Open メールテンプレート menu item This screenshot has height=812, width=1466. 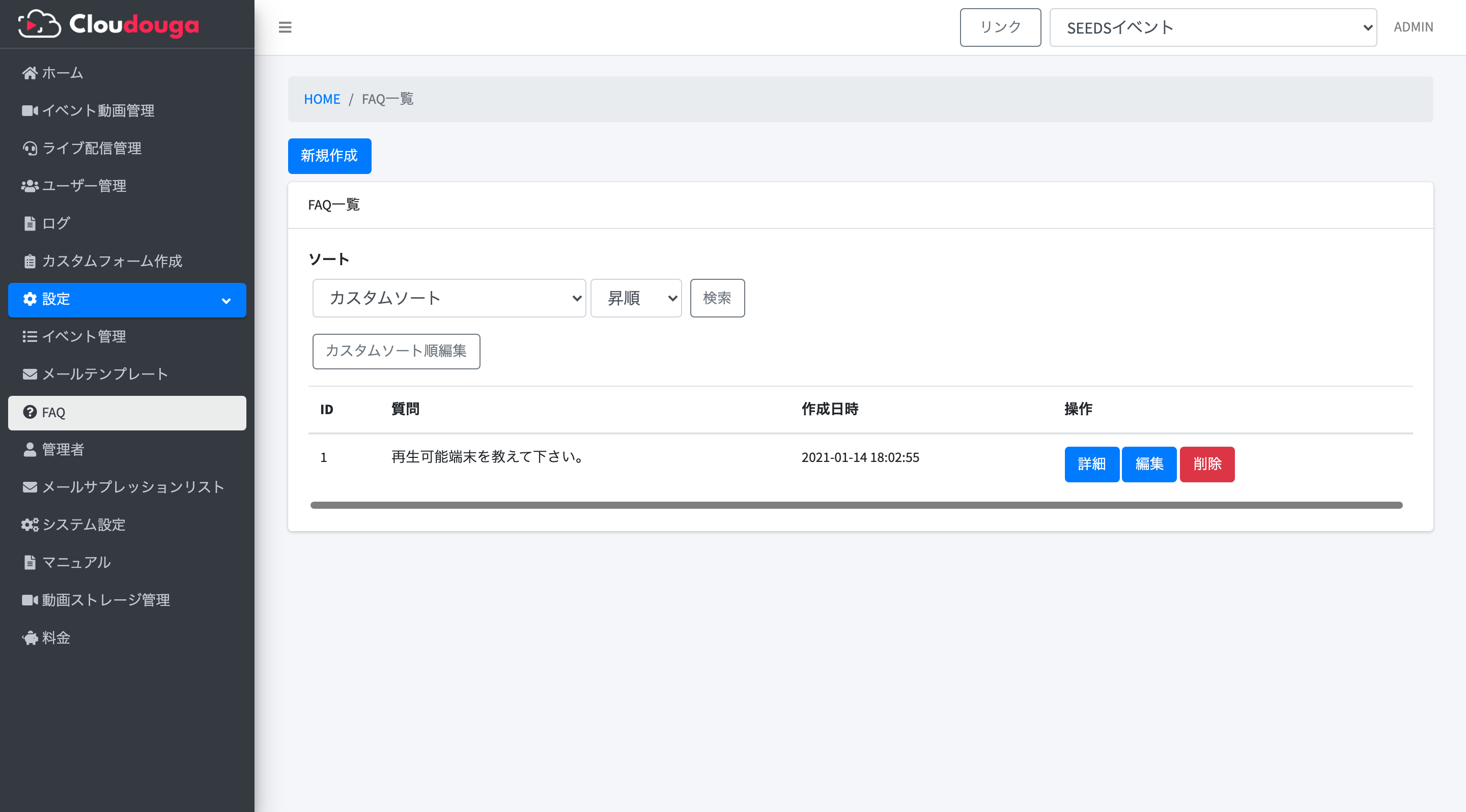(127, 374)
